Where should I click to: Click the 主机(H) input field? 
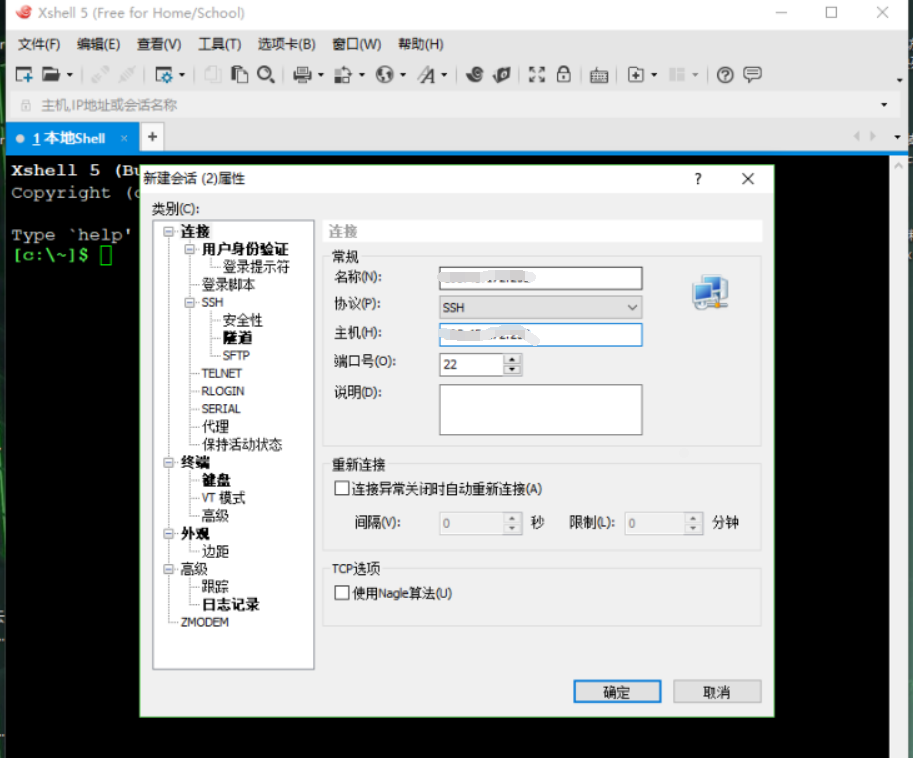540,335
